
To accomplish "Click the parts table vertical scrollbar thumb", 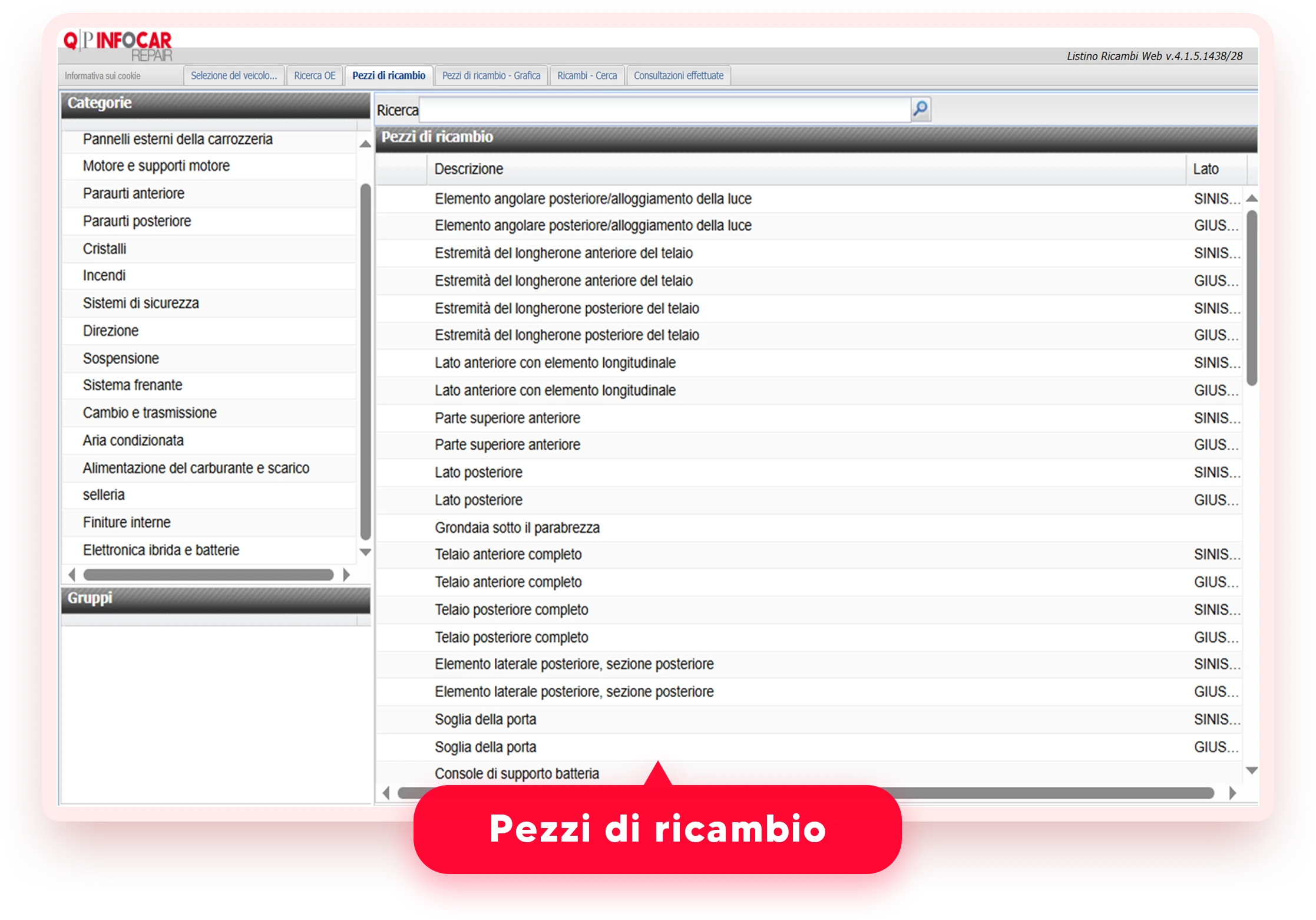I will pyautogui.click(x=1252, y=298).
